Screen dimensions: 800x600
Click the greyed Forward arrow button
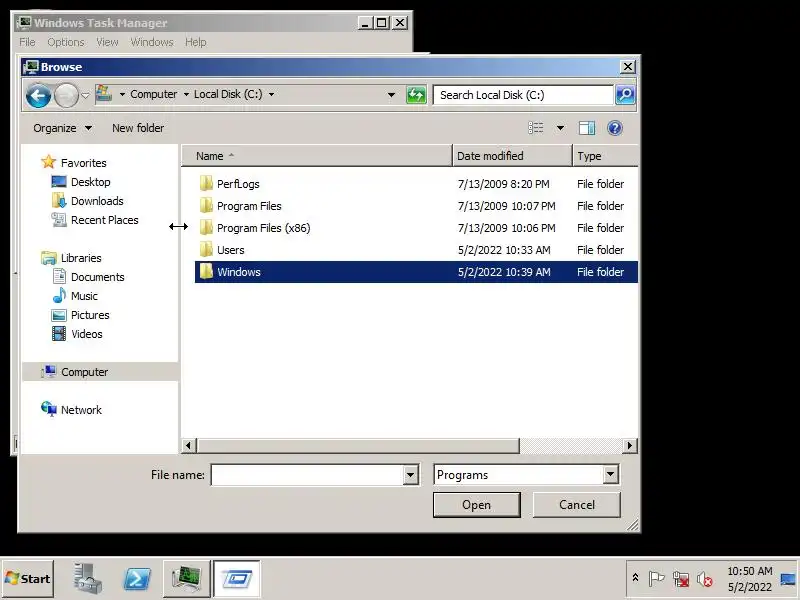tap(66, 95)
